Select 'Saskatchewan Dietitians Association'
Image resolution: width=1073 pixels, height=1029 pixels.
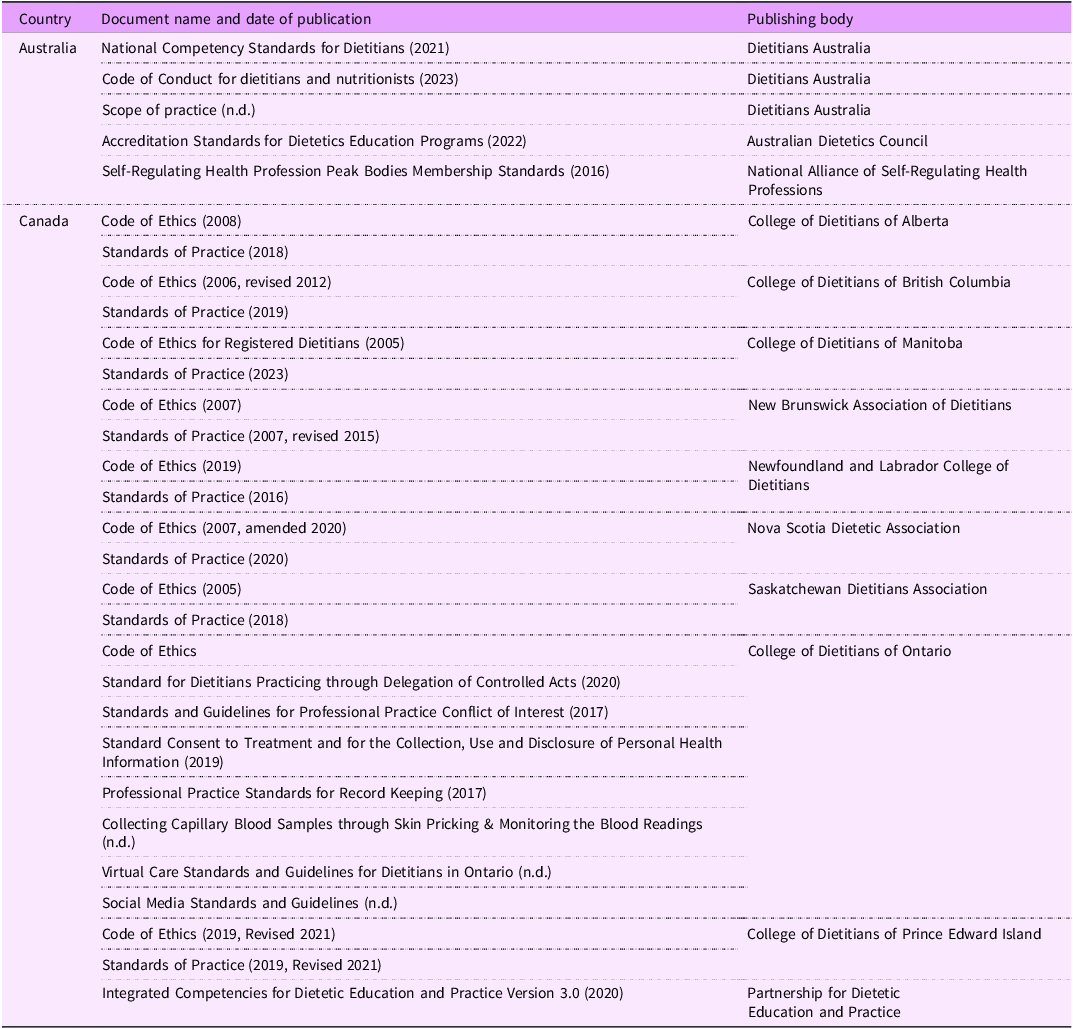867,589
